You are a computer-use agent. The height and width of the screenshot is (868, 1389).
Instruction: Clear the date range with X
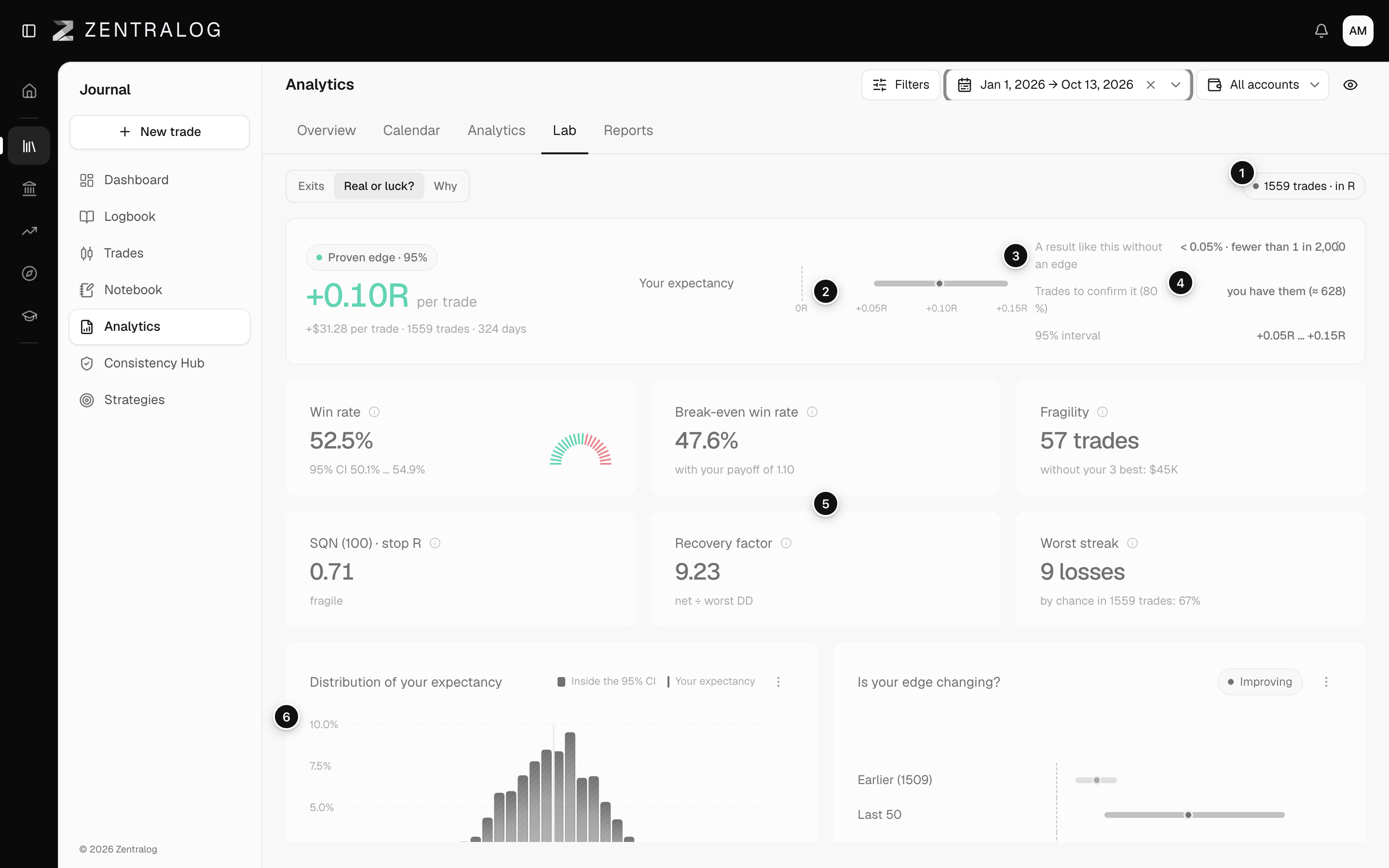[1151, 85]
